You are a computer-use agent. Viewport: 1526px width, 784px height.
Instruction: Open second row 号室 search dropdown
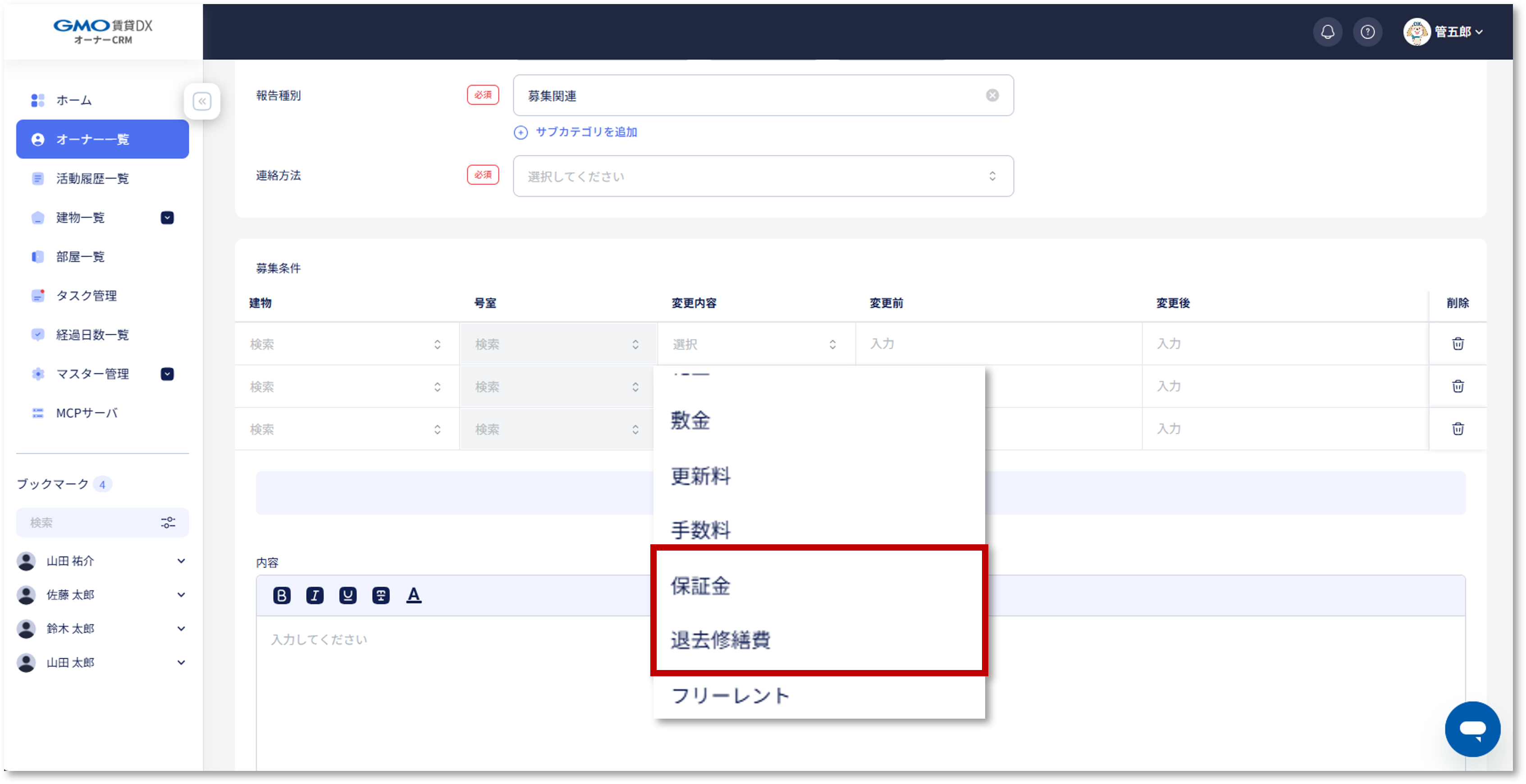[558, 387]
